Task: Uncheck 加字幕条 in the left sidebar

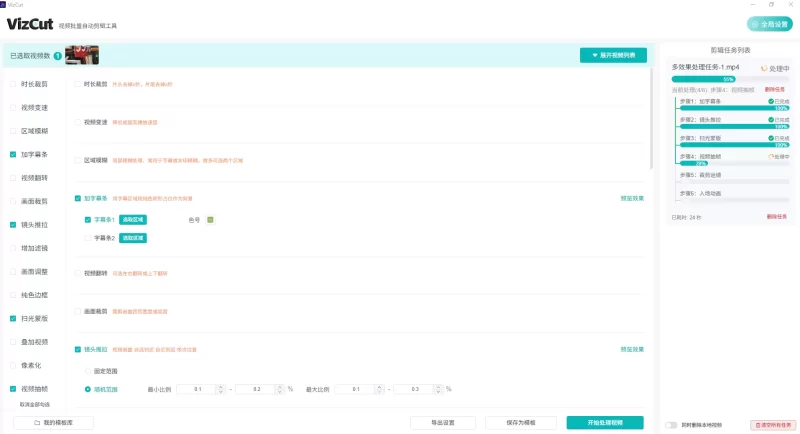Action: (13, 155)
